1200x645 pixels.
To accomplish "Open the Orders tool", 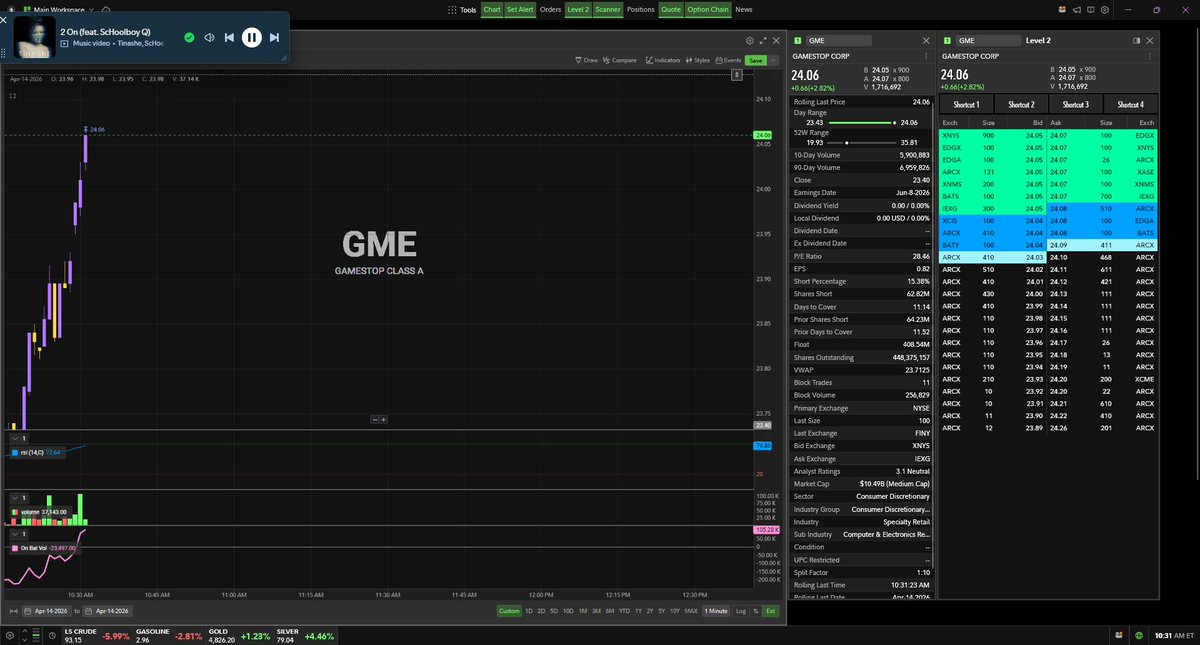I will (x=550, y=9).
